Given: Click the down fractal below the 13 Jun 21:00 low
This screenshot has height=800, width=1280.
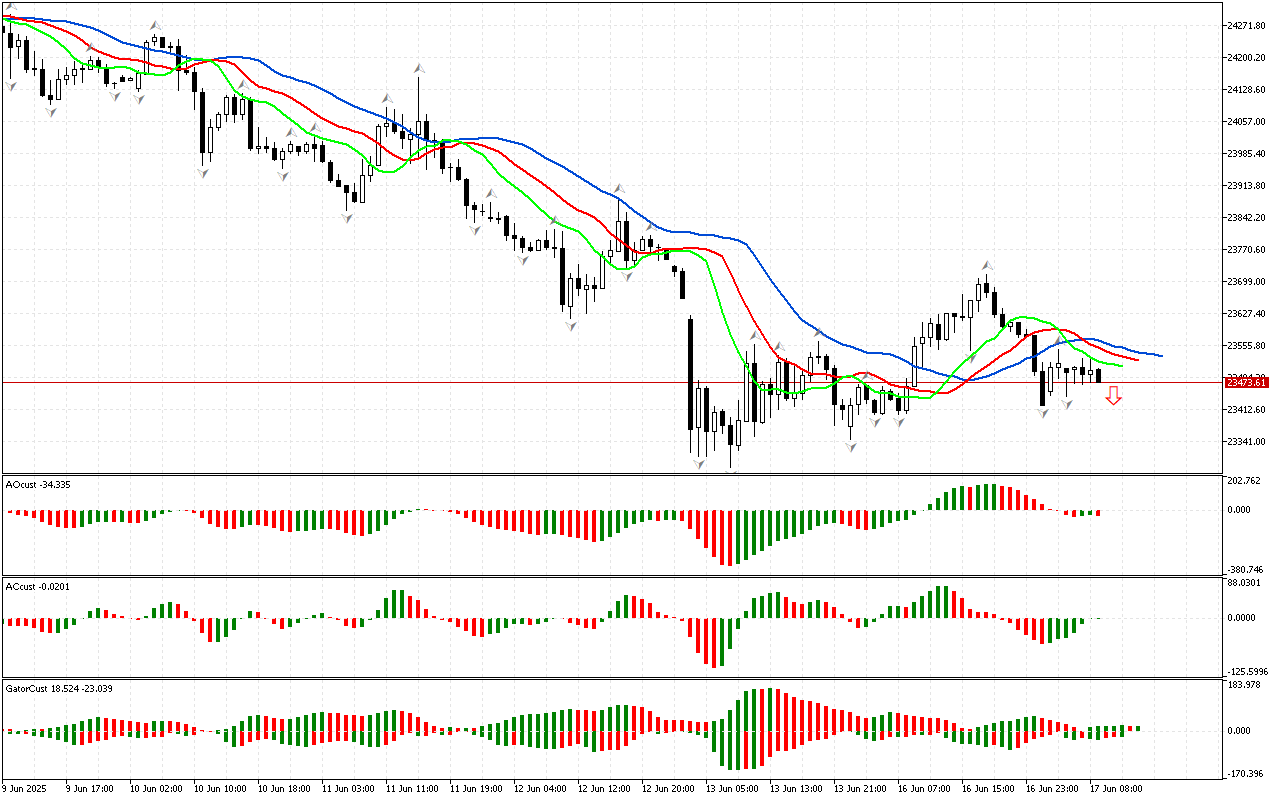Looking at the screenshot, I should (851, 446).
